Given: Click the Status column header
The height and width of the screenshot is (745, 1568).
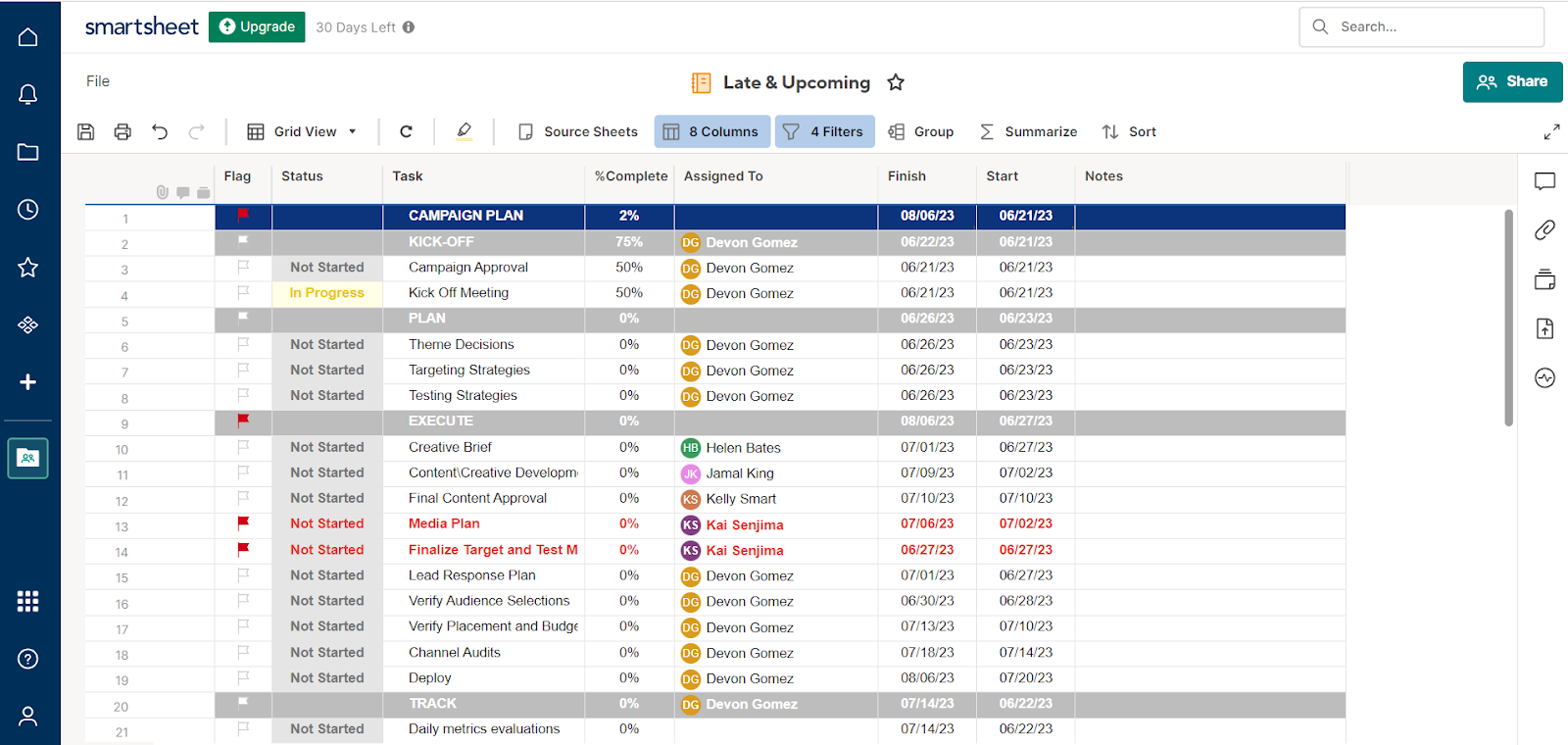Looking at the screenshot, I should point(327,176).
